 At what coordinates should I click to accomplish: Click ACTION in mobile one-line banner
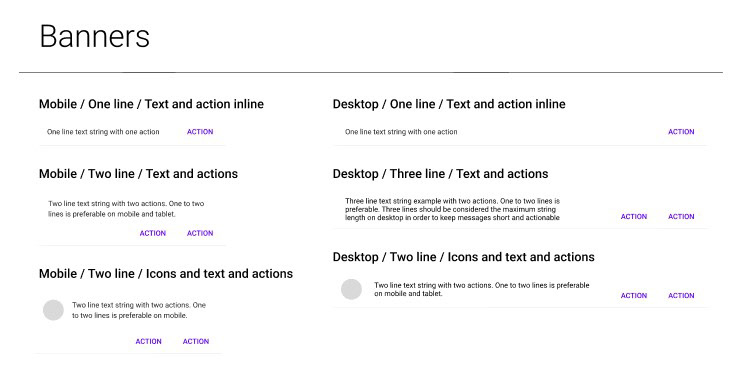(200, 132)
